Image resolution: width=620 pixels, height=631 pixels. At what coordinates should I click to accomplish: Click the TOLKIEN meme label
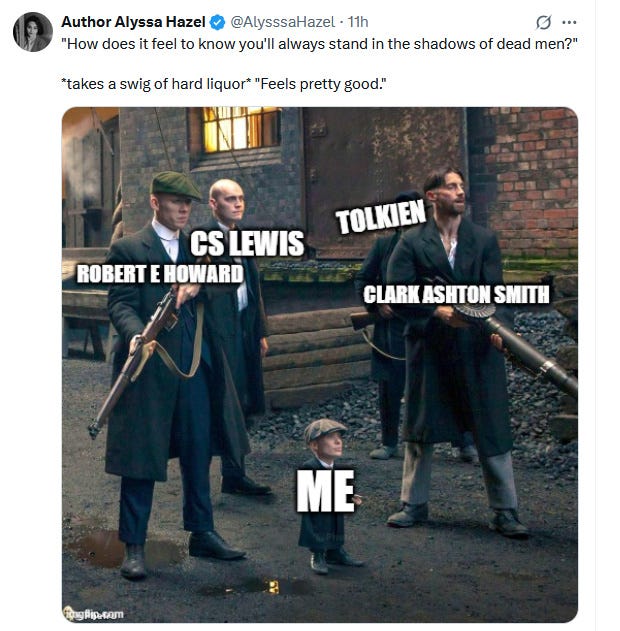(381, 217)
